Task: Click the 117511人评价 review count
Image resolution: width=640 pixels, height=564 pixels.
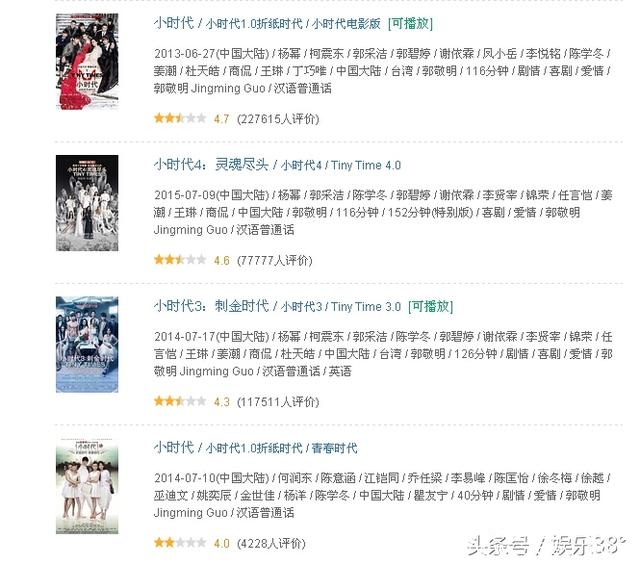Action: [x=278, y=402]
